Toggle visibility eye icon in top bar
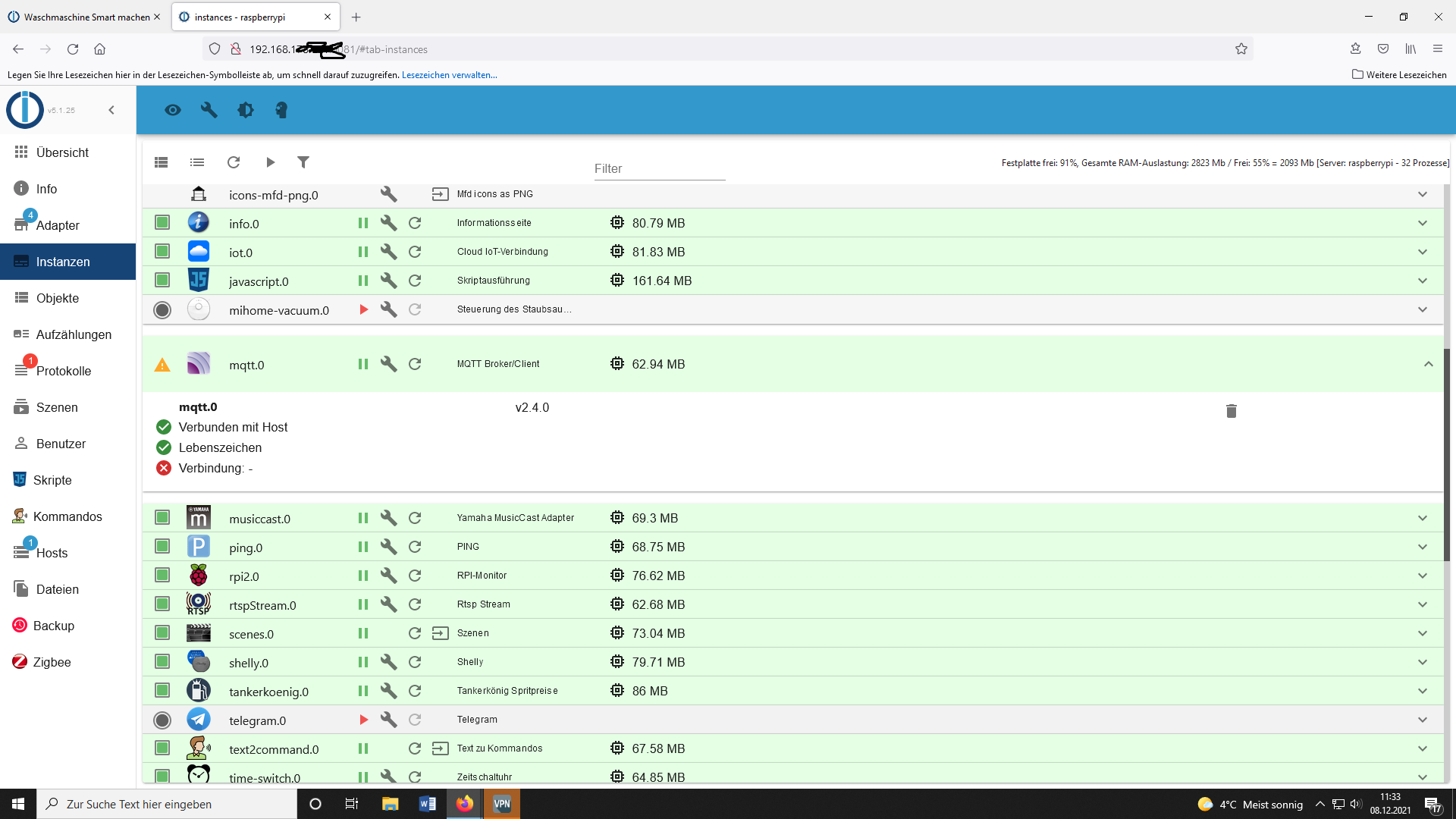Viewport: 1456px width, 819px height. pos(173,110)
